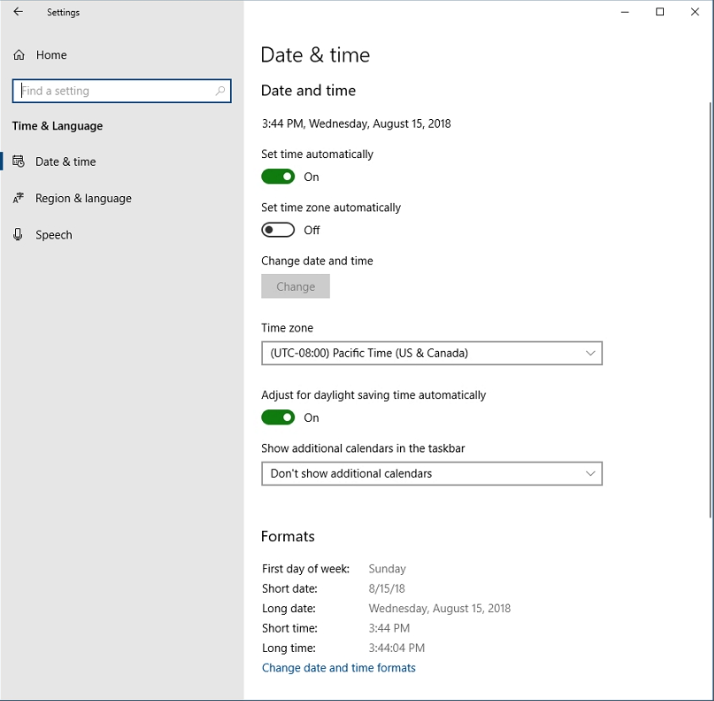Expand the additional calendars dropdown

[431, 474]
